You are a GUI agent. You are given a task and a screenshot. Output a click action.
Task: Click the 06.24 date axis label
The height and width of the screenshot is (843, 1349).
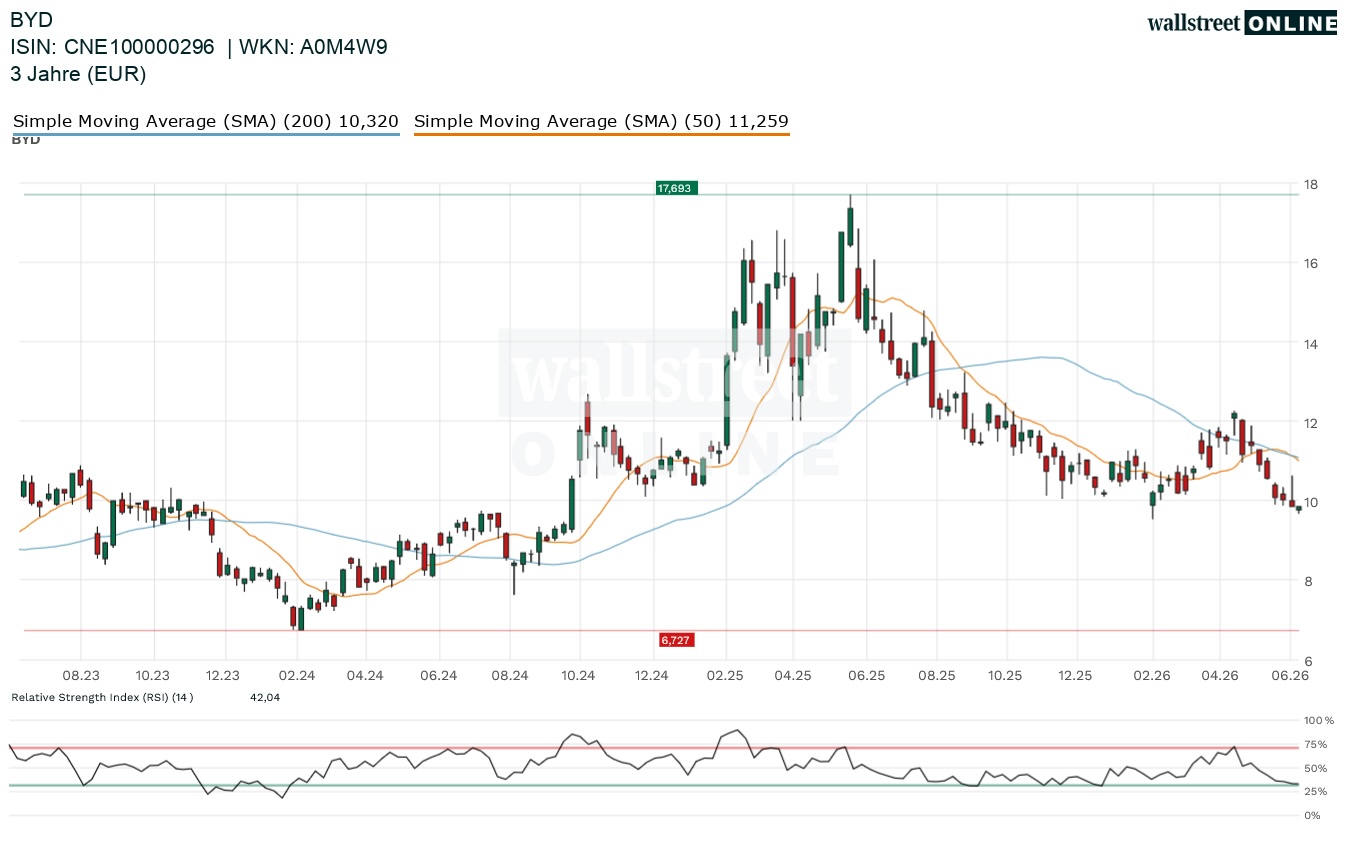tap(438, 675)
